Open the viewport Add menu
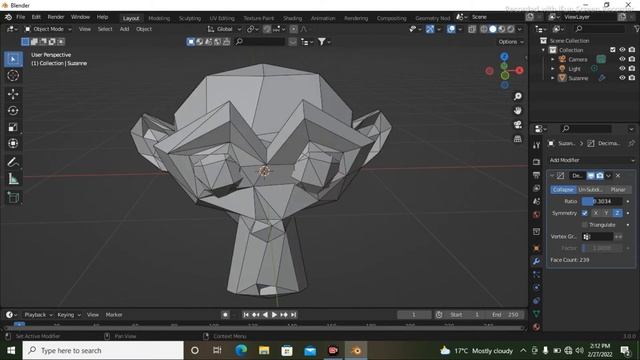 [124, 29]
